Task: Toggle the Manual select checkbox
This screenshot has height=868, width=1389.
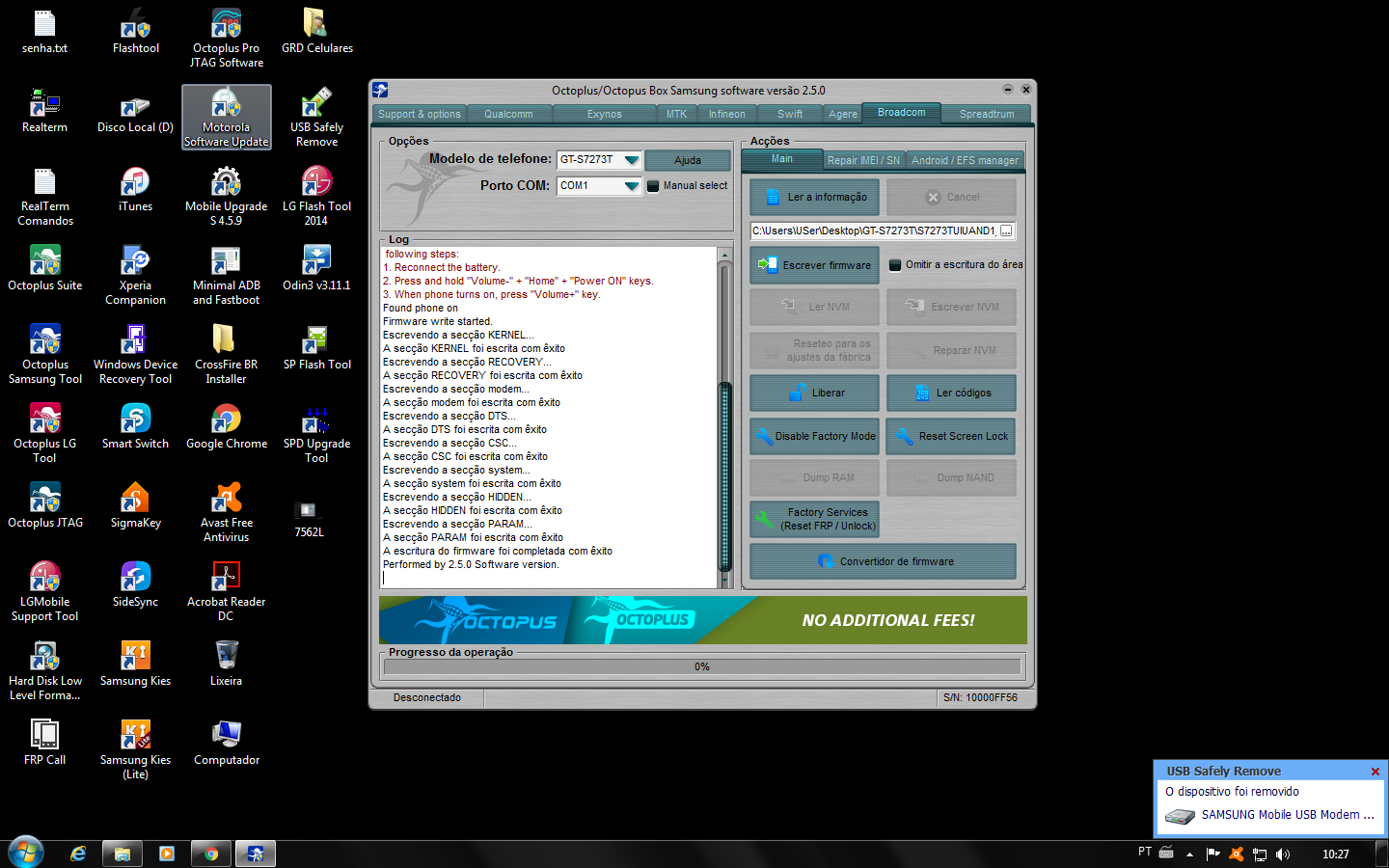Action: coord(653,186)
